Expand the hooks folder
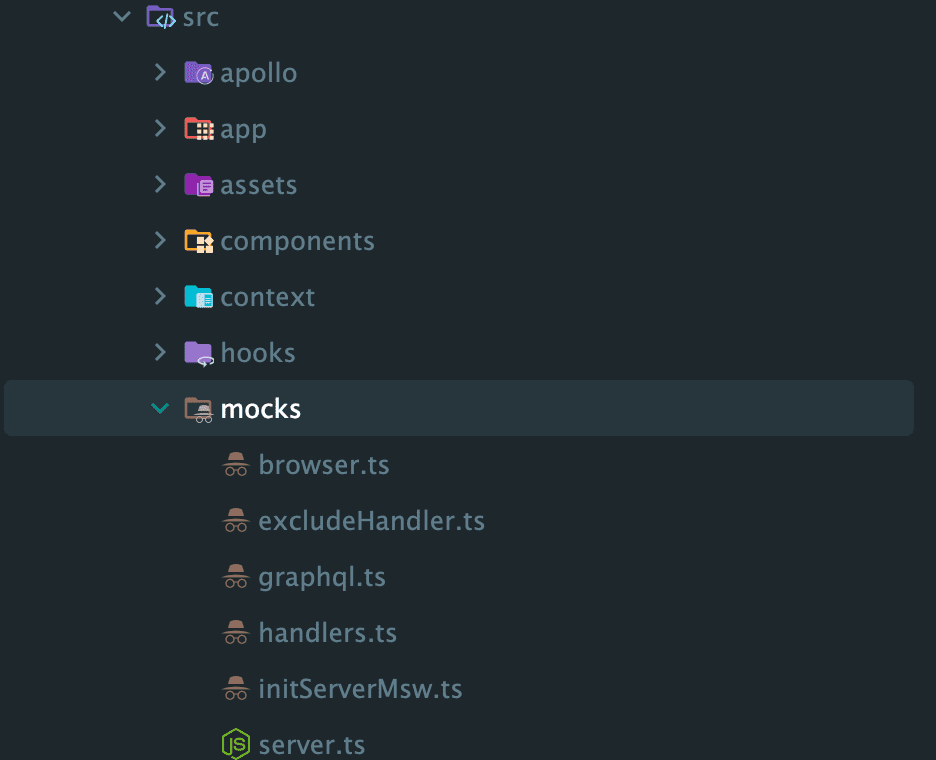 click(x=160, y=352)
